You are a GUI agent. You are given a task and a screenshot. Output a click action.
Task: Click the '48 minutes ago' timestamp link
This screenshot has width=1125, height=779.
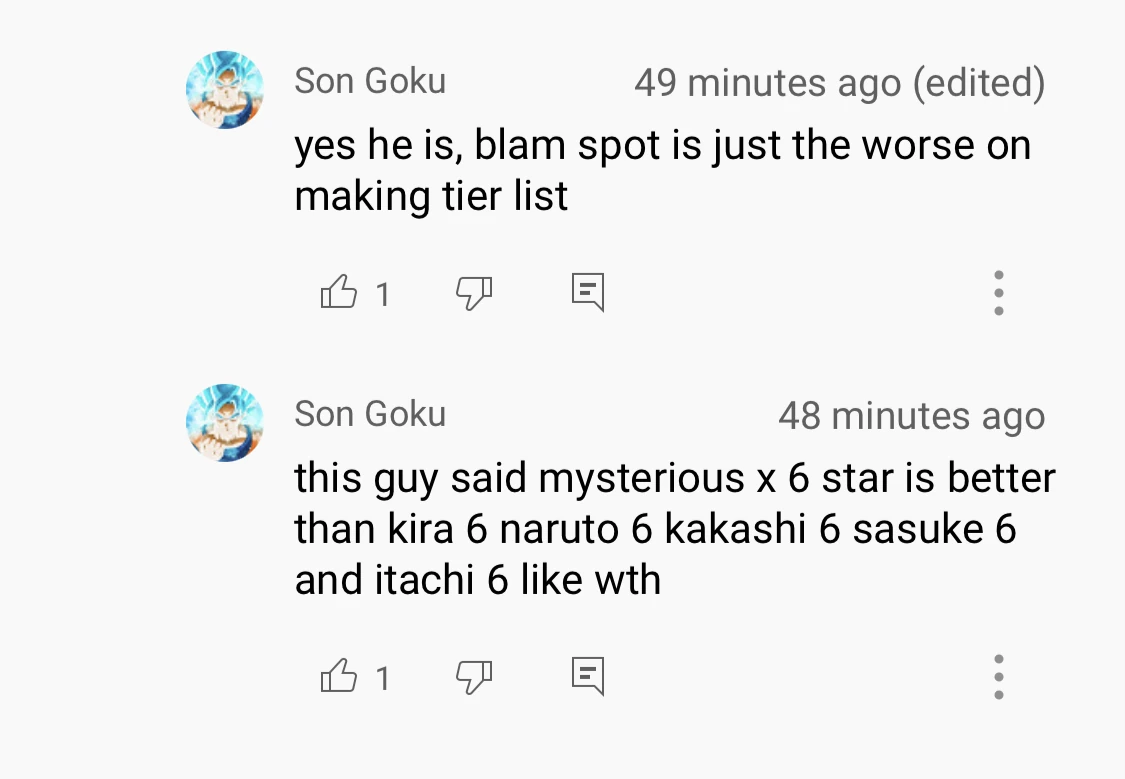911,416
